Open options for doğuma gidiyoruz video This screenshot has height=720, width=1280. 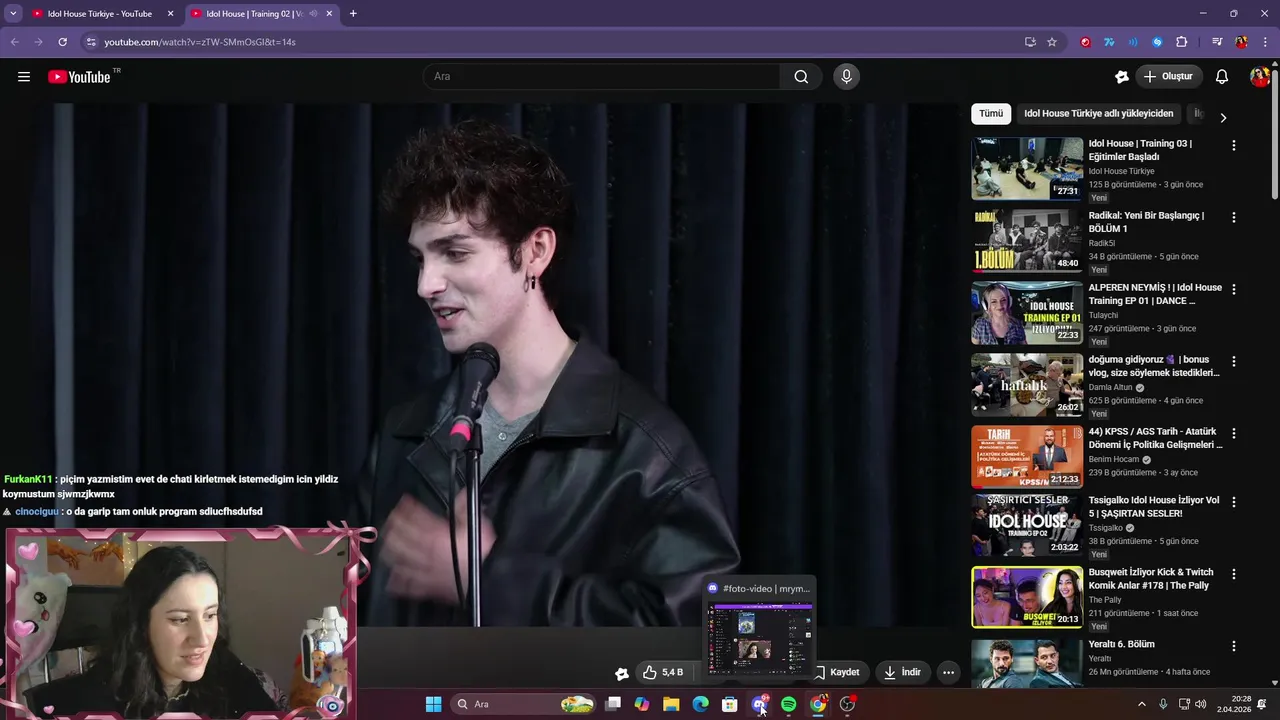coord(1233,361)
